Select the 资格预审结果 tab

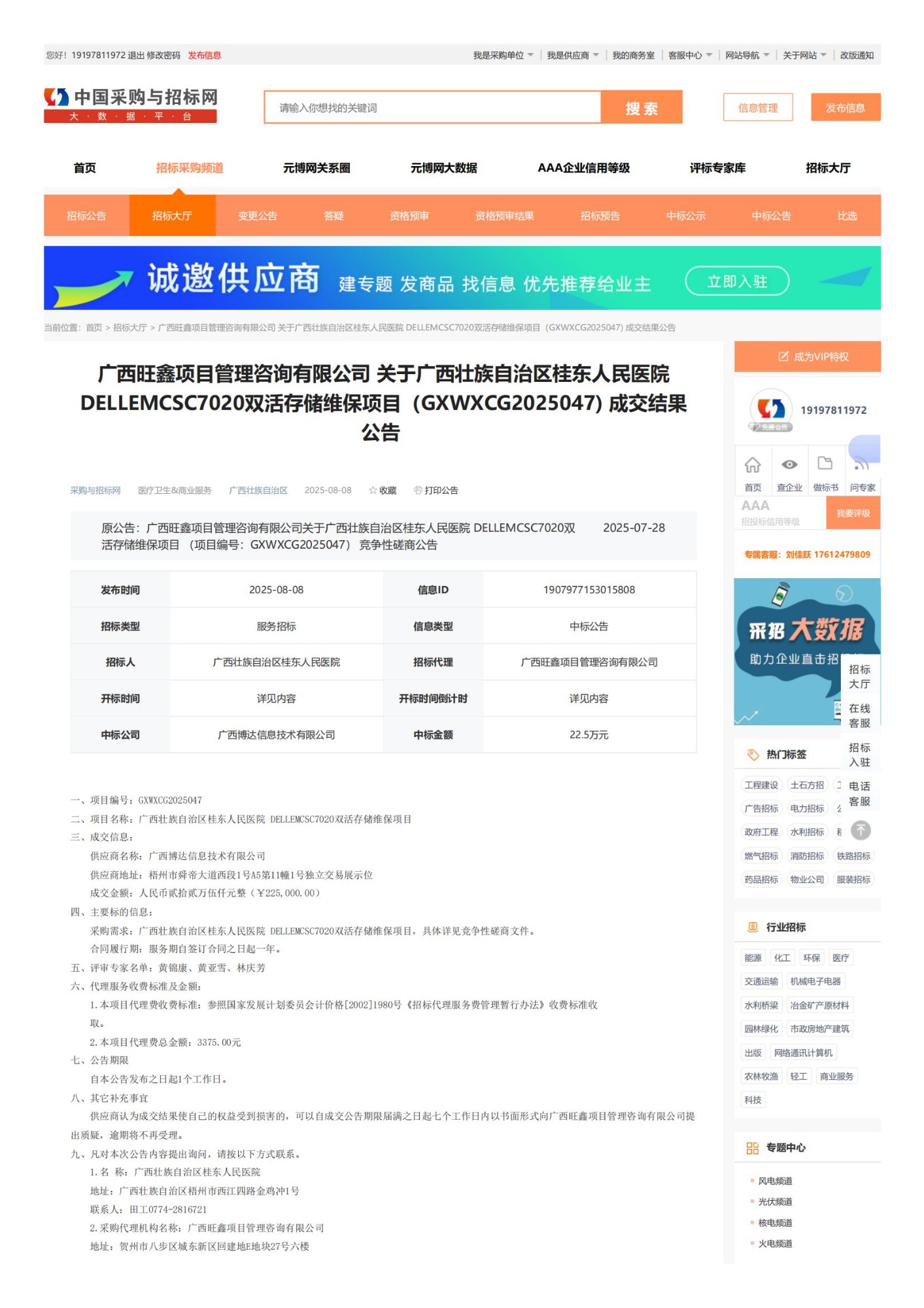coord(504,216)
